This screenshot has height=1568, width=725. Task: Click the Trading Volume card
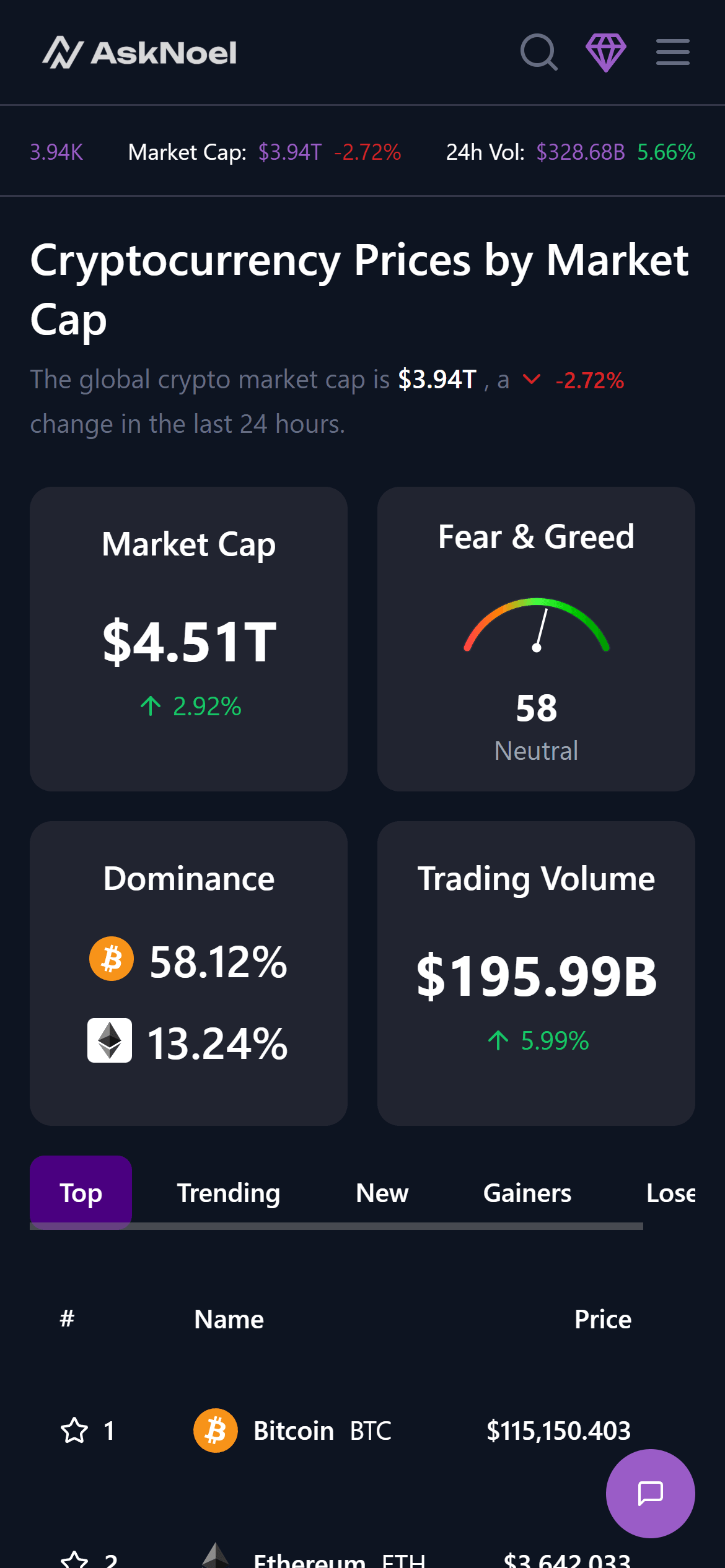click(536, 973)
